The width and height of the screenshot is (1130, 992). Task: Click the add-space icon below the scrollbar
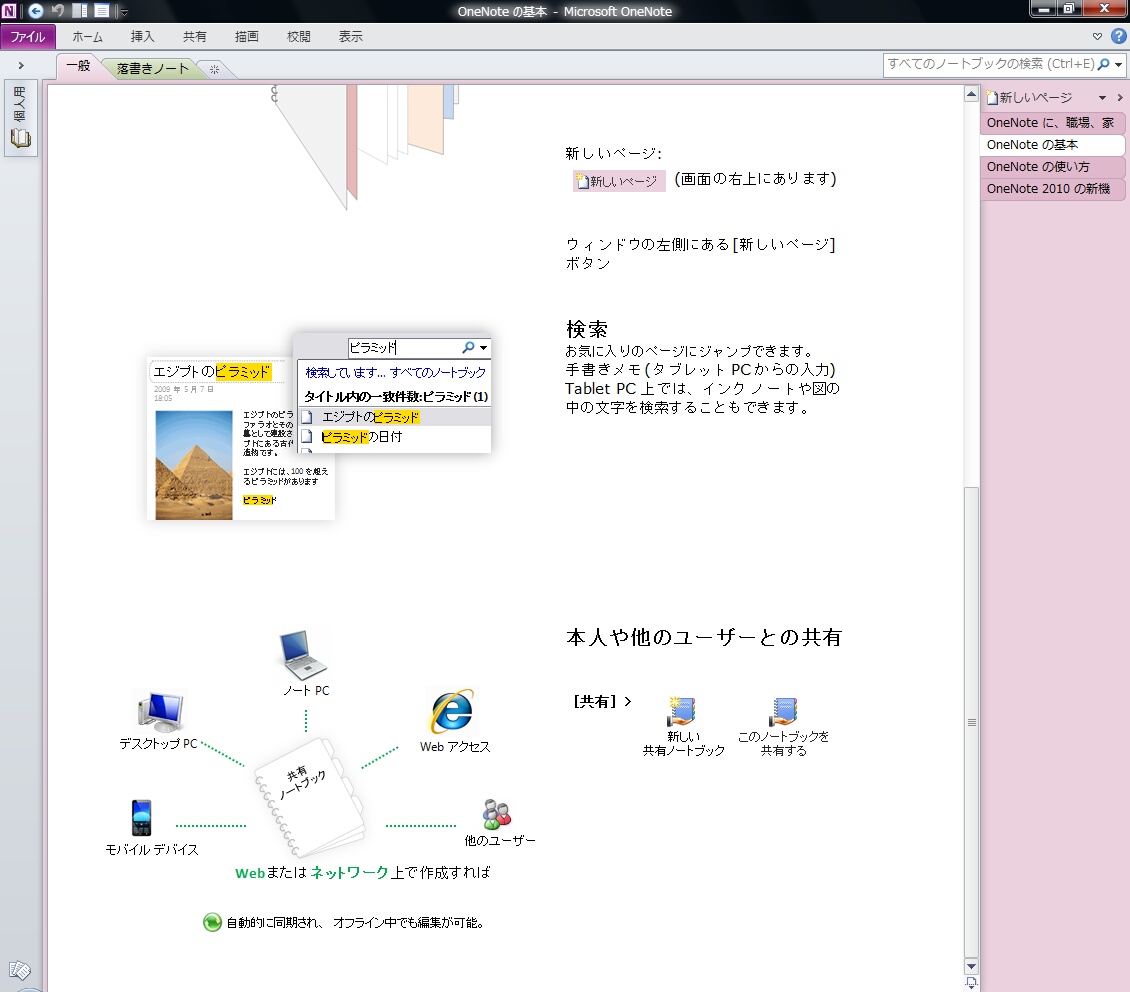[971, 983]
